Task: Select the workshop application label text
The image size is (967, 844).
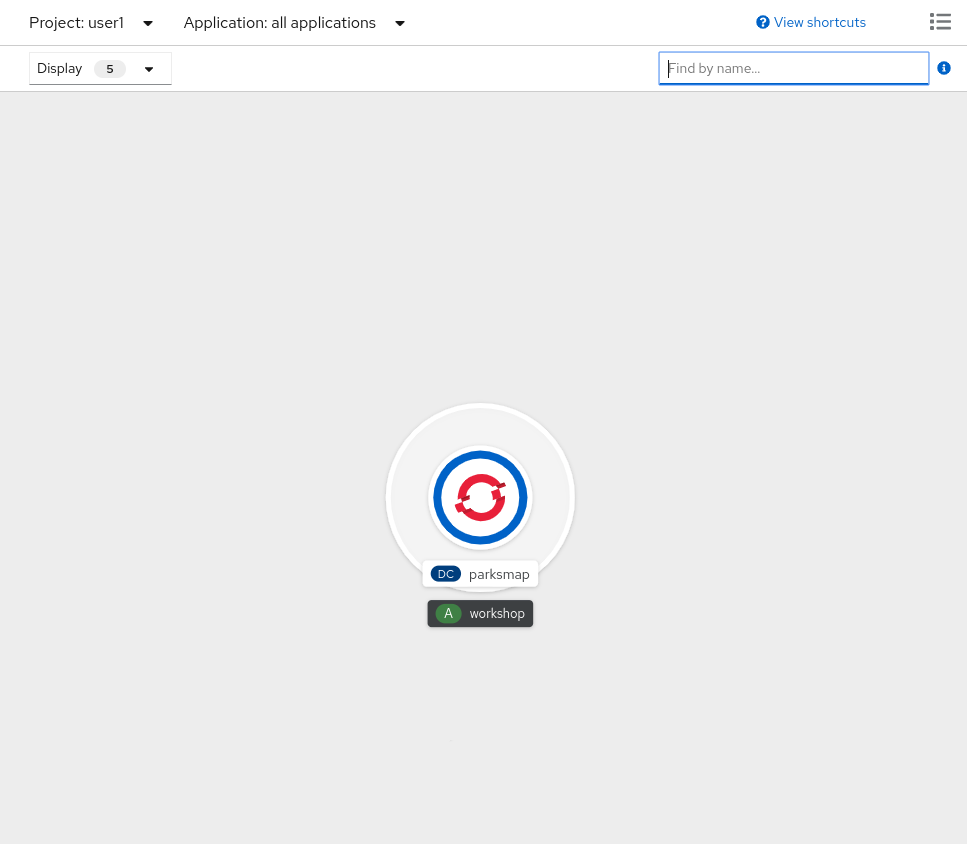Action: (x=497, y=613)
